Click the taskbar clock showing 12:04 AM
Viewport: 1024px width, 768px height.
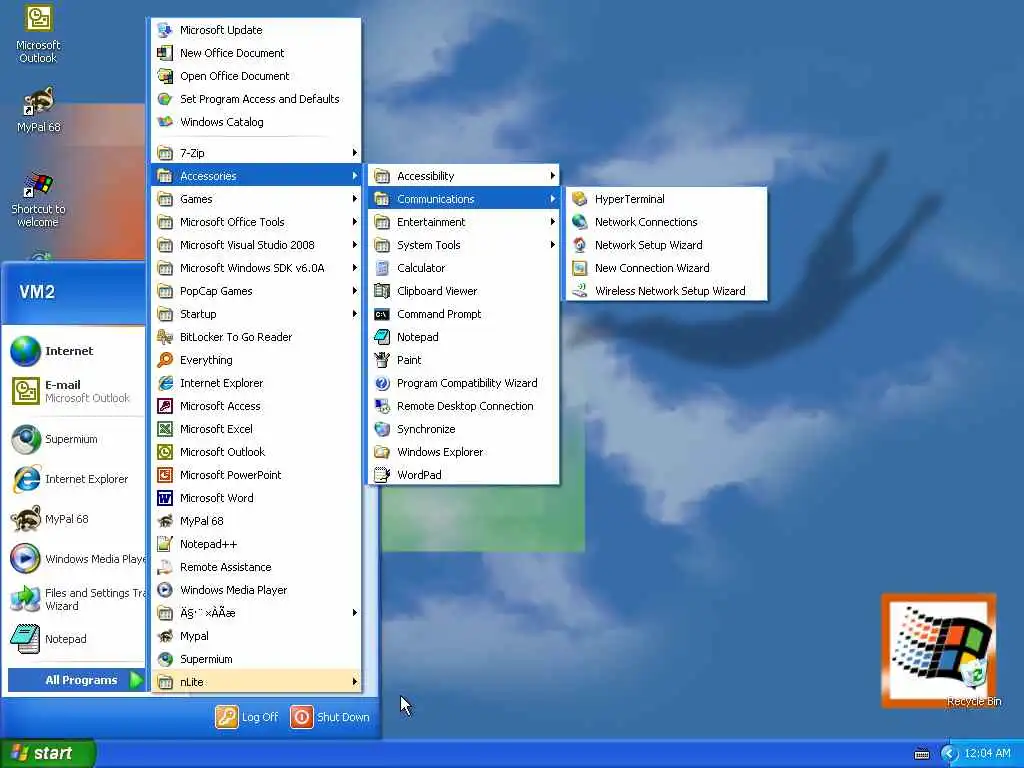(x=987, y=754)
